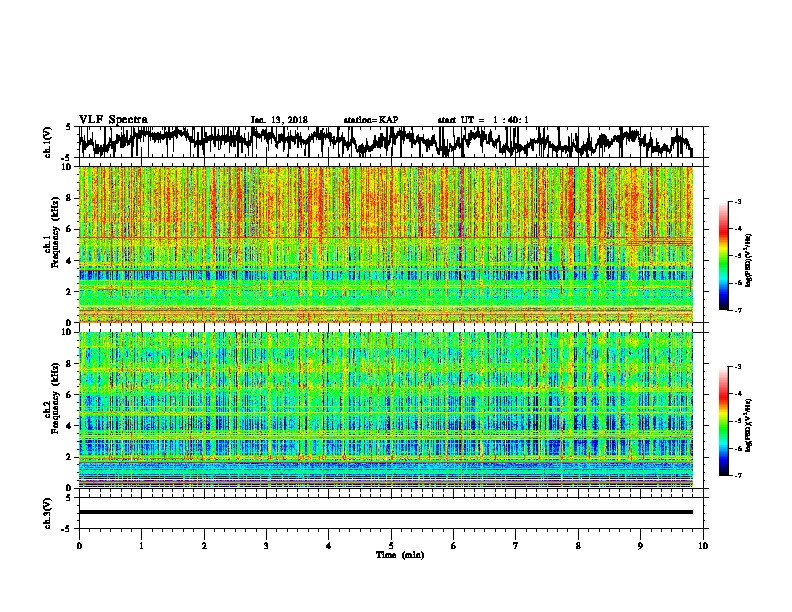
Task: Pick the ch.1 spectrogram color bar
Action: pyautogui.click(x=723, y=256)
